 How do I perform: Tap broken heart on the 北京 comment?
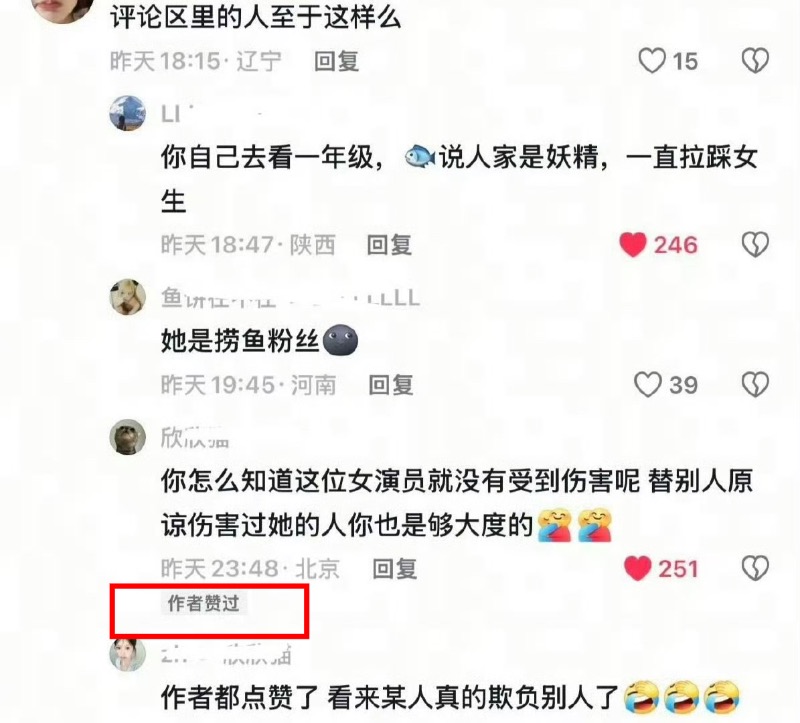pyautogui.click(x=755, y=568)
